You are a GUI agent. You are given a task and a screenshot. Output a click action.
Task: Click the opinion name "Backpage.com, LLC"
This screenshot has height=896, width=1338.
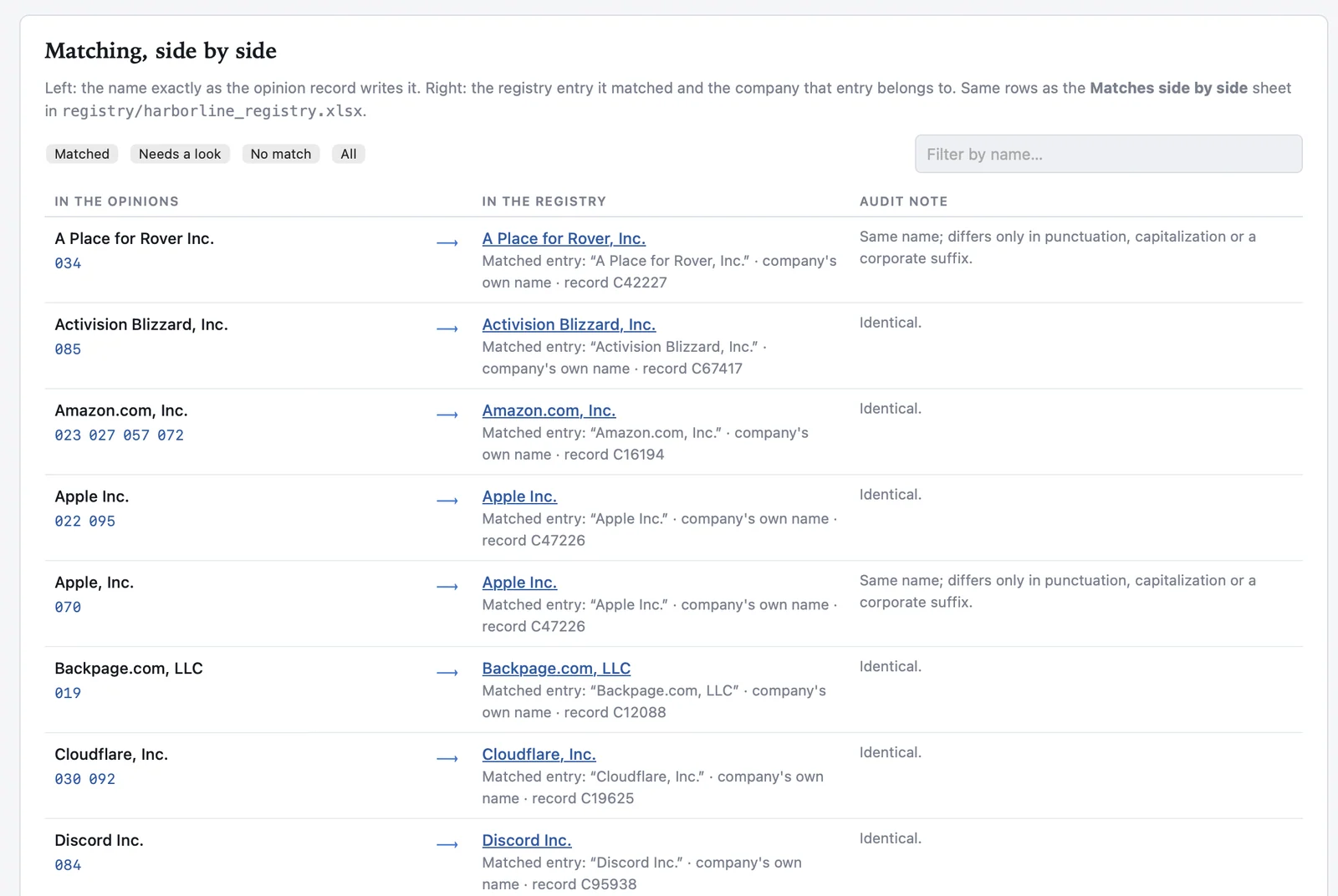(x=129, y=669)
